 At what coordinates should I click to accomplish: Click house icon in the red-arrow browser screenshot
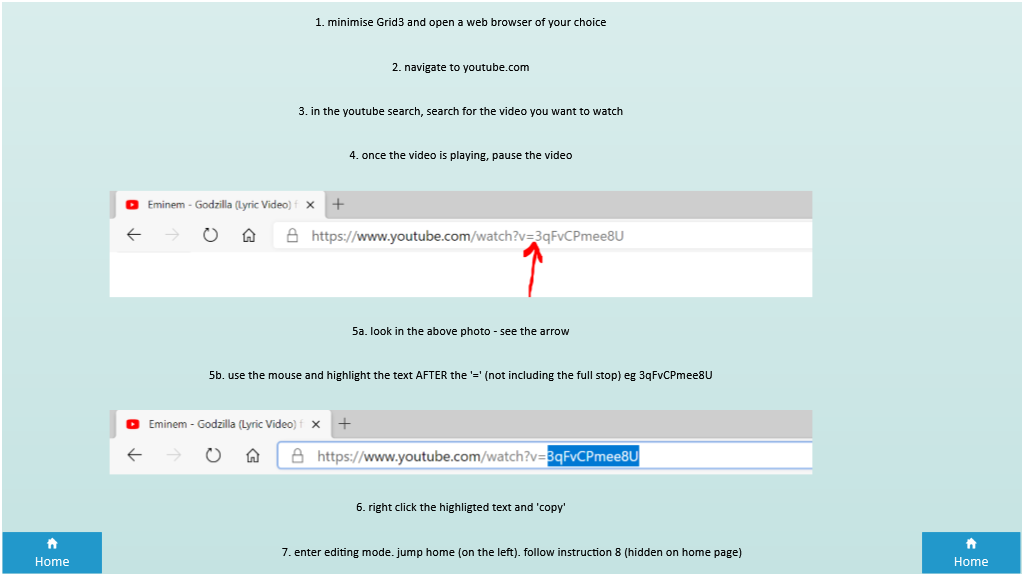pos(249,236)
